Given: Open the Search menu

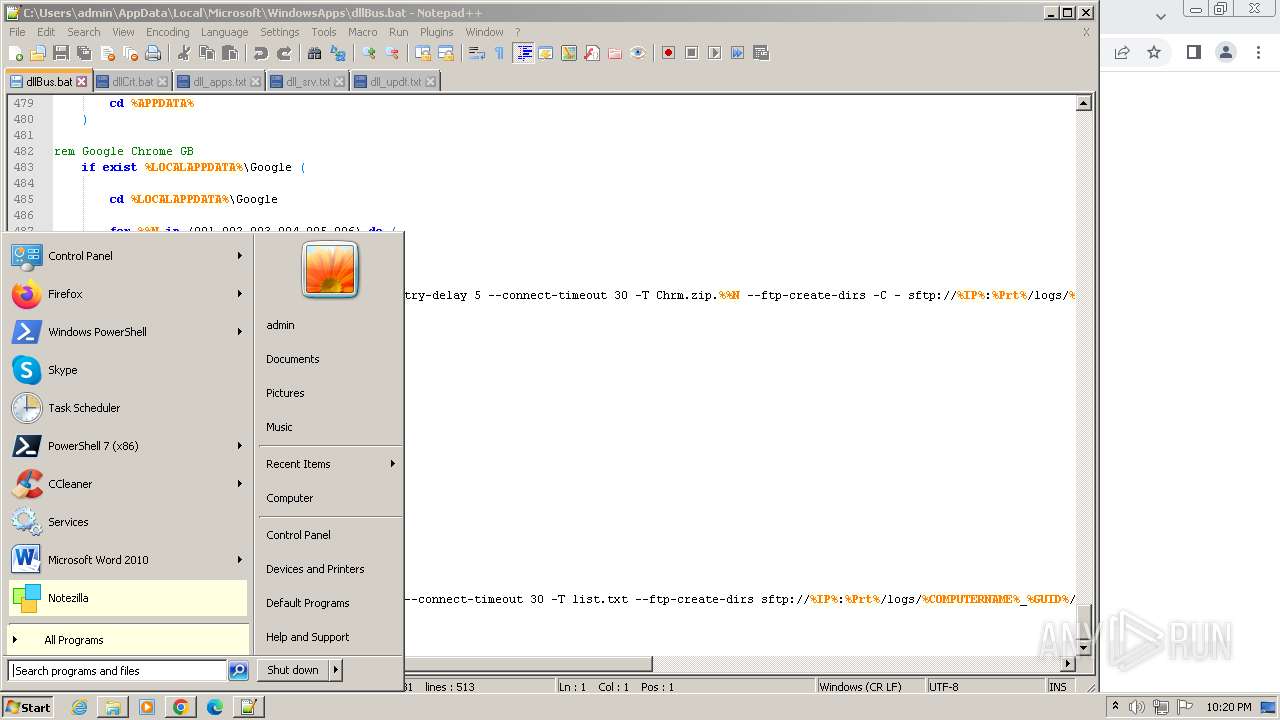Looking at the screenshot, I should click(83, 32).
